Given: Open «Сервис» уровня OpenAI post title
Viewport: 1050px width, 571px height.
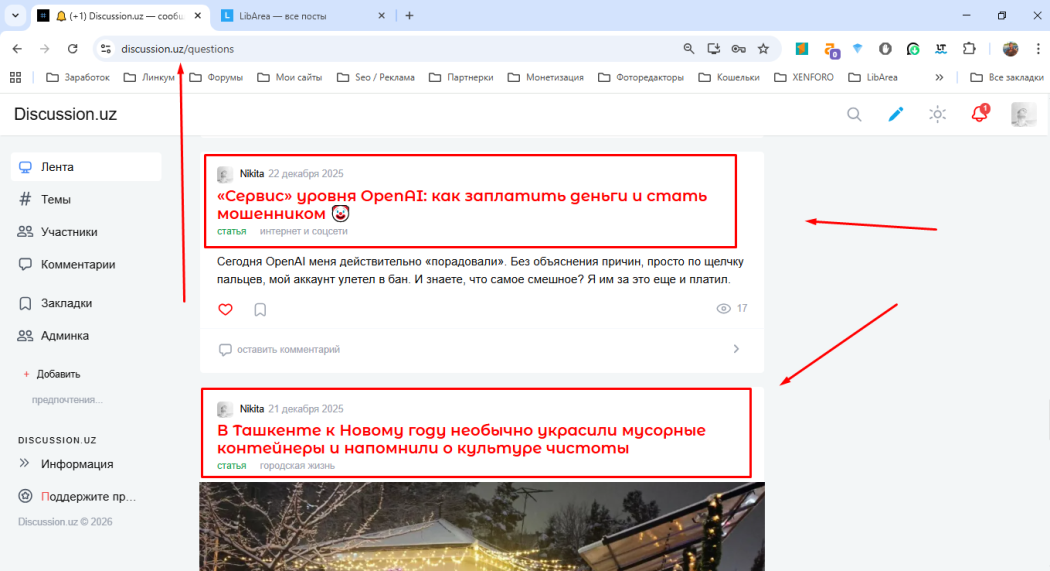Looking at the screenshot, I should pos(462,205).
